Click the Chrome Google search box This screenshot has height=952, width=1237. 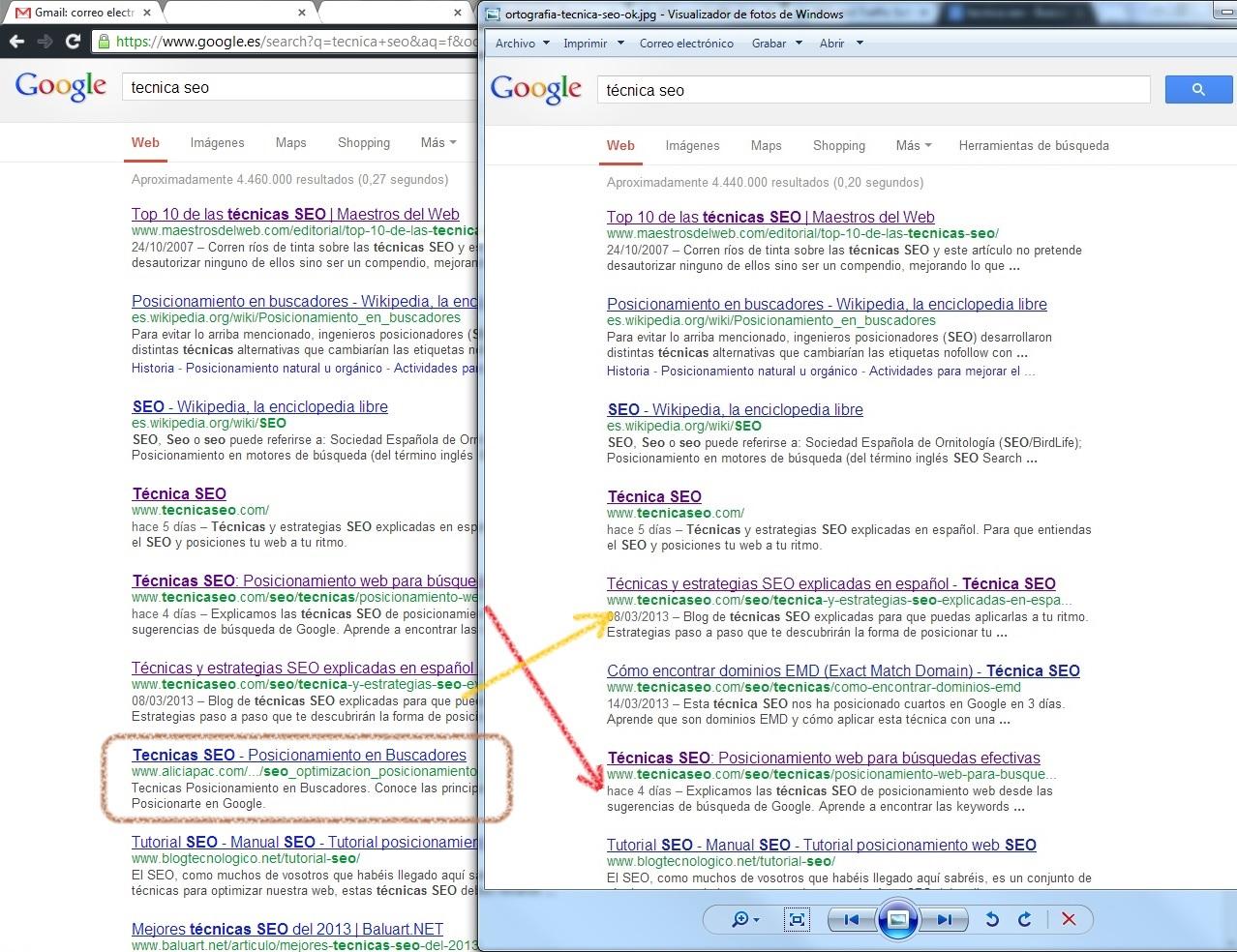click(300, 87)
